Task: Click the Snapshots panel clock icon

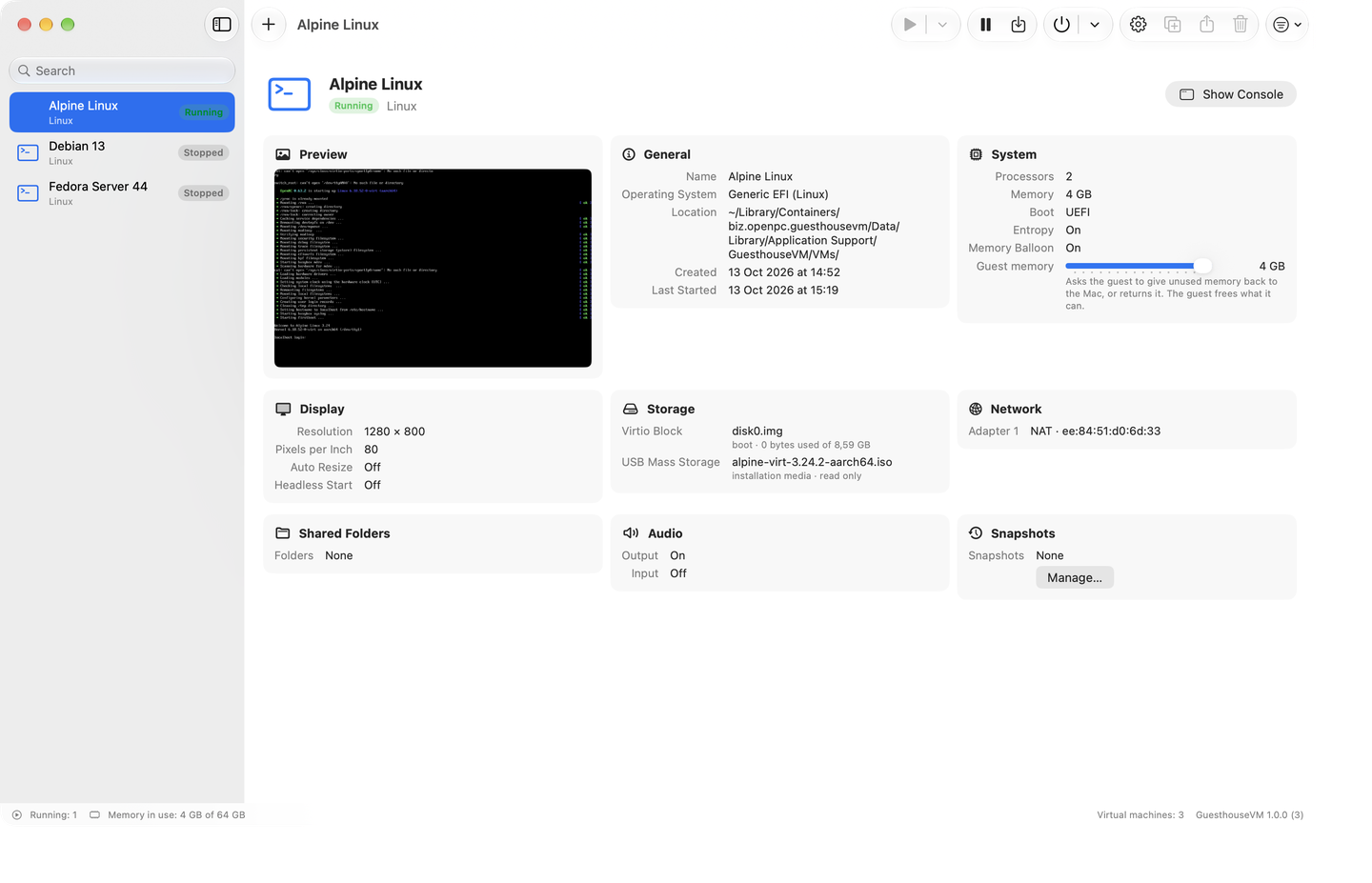Action: pos(976,533)
